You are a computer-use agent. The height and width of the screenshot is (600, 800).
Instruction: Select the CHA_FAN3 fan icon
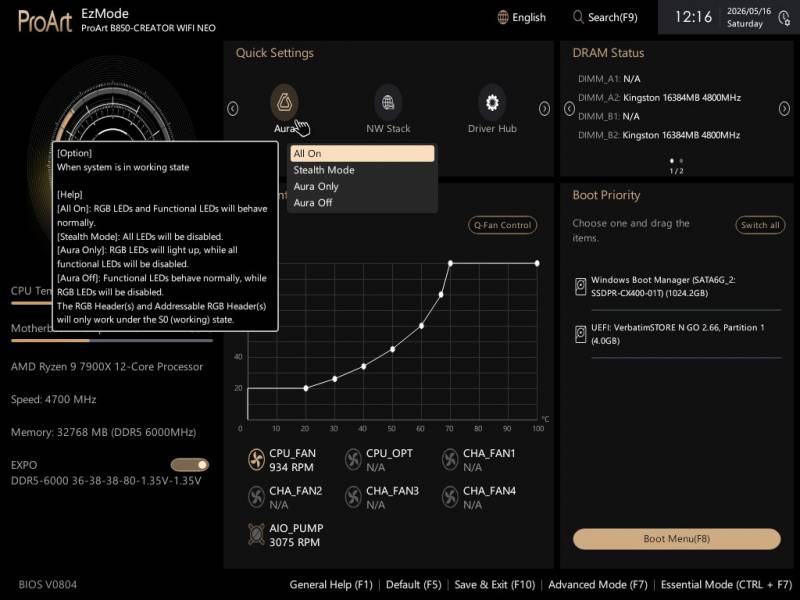point(353,497)
